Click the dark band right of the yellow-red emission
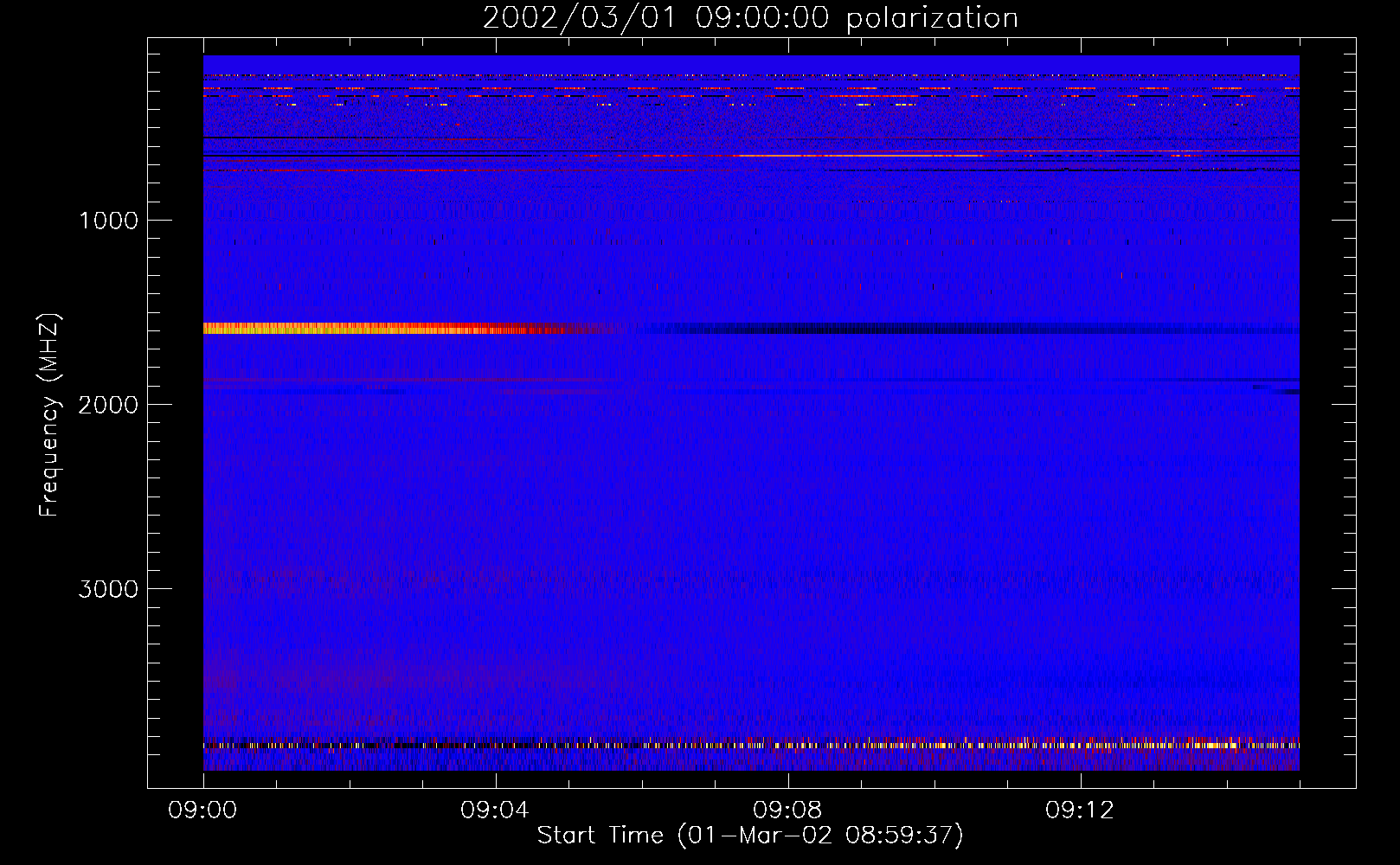This screenshot has height=865, width=1400. coord(969,329)
